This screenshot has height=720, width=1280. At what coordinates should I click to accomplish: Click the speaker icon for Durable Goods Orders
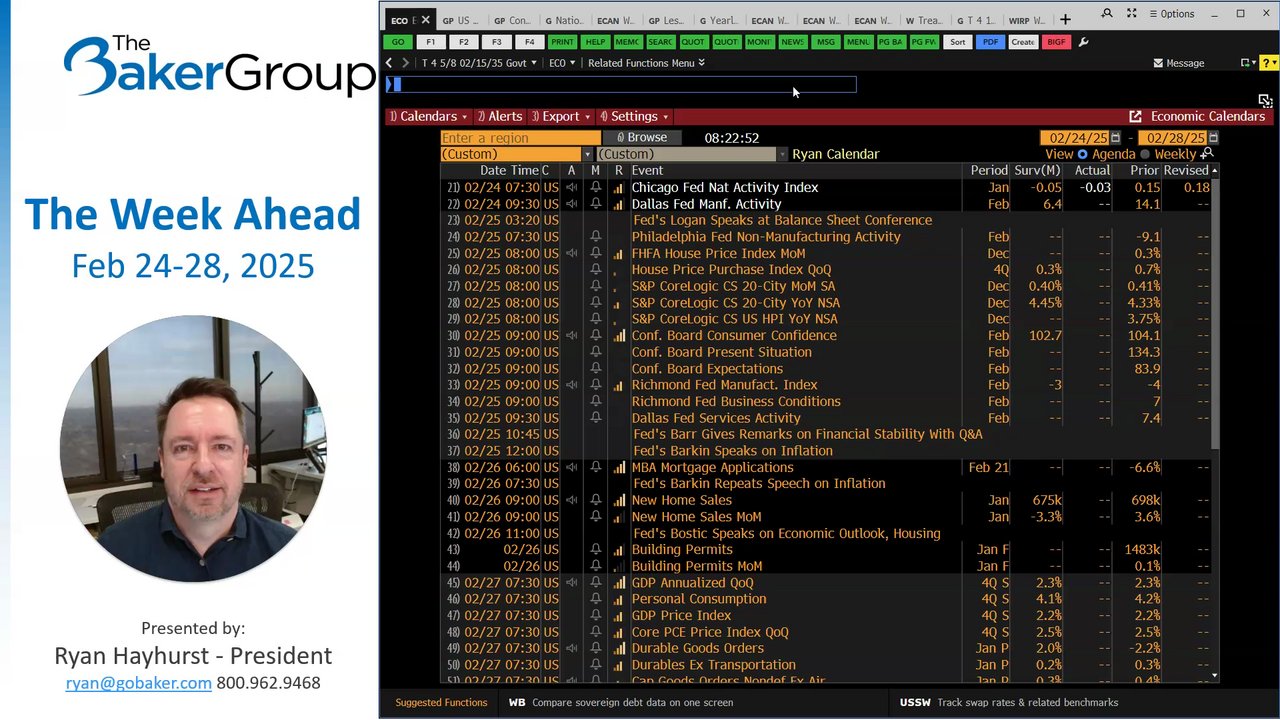[572, 648]
